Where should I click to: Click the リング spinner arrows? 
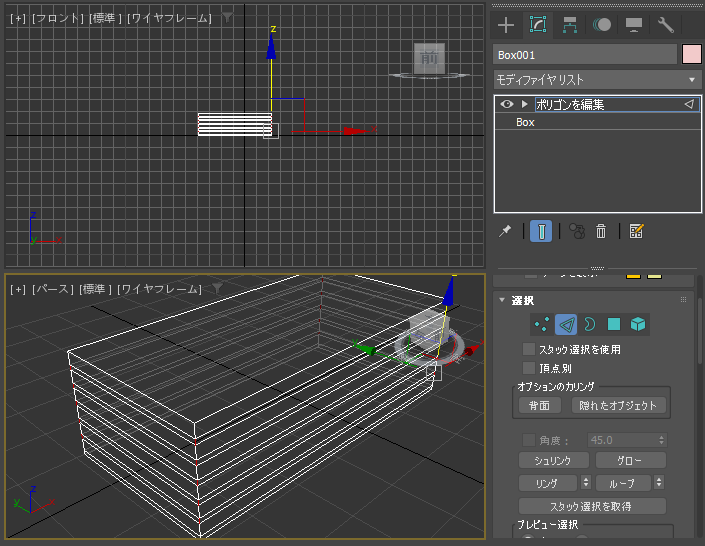point(586,483)
